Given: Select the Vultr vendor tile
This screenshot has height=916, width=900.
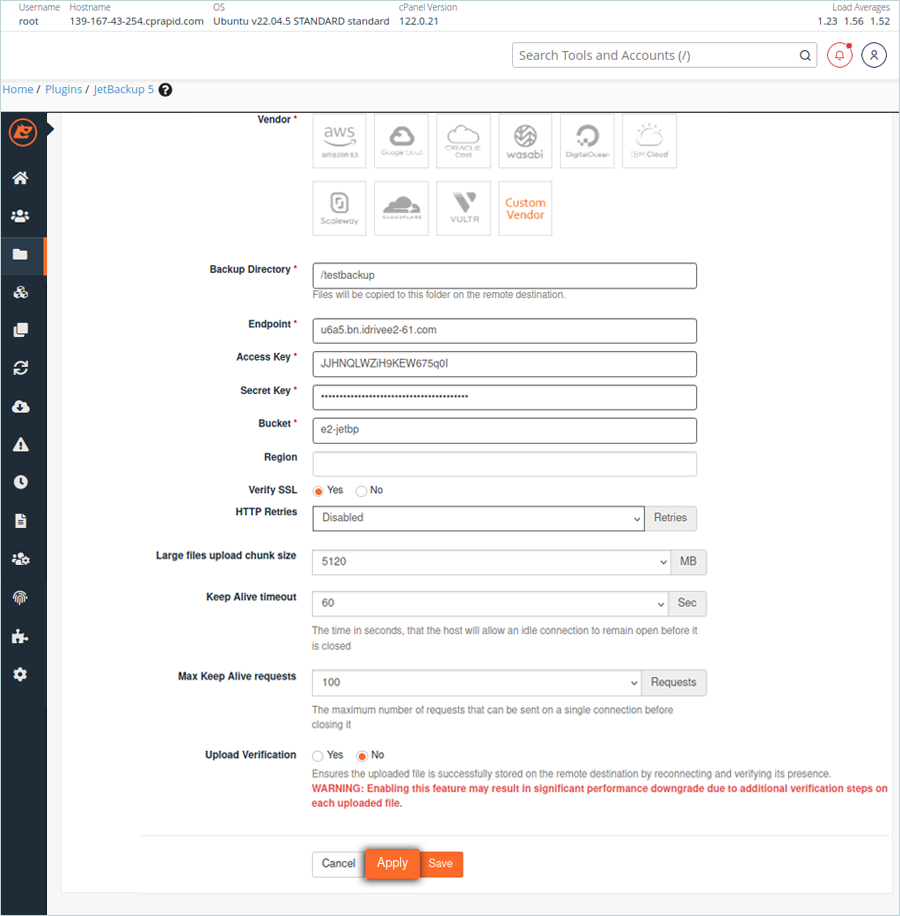Looking at the screenshot, I should 464,208.
